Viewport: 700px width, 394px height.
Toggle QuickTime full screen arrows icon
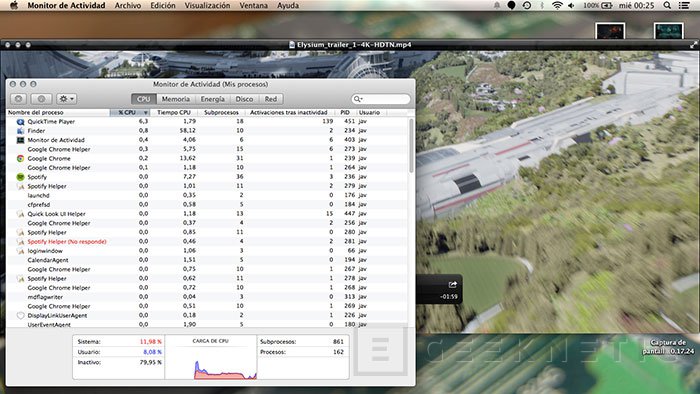(693, 45)
